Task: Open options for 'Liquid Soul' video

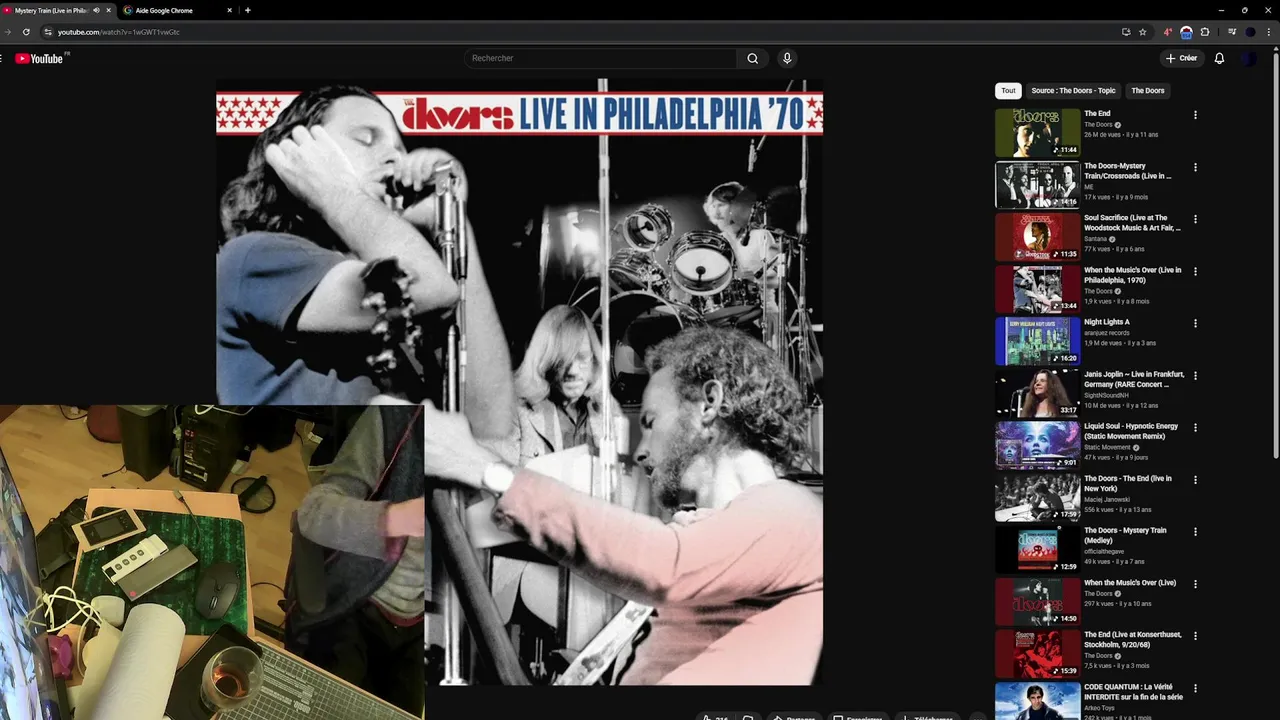Action: [1195, 427]
